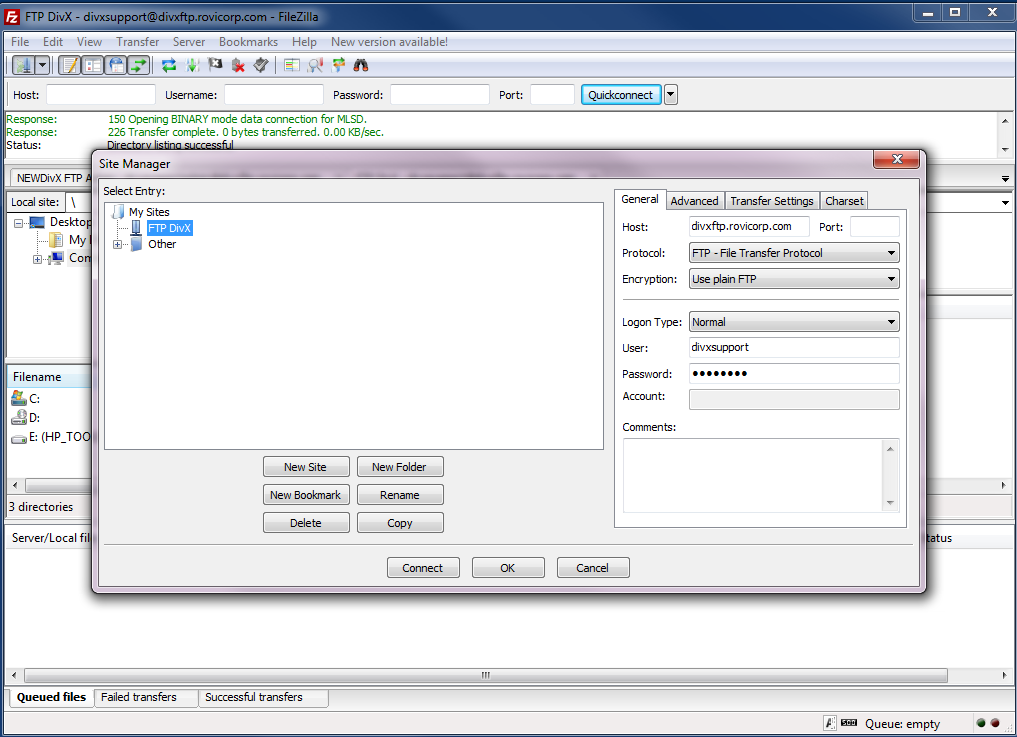This screenshot has width=1017, height=737.
Task: Focus the Quickconnect Password field
Action: [440, 95]
